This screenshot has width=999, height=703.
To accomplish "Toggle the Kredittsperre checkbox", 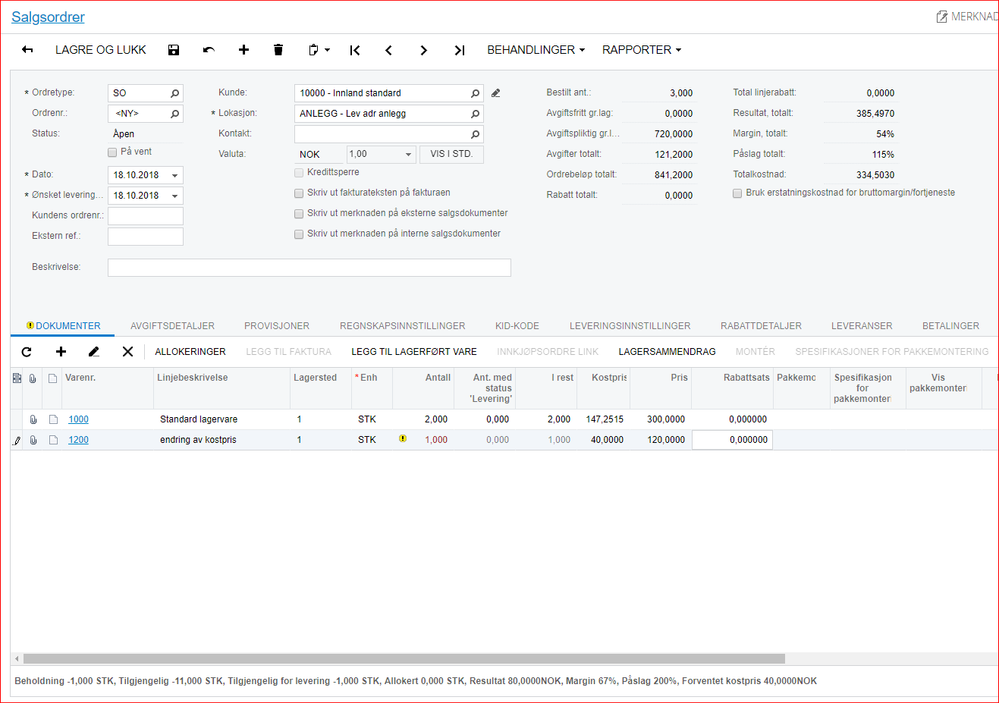I will tap(299, 173).
